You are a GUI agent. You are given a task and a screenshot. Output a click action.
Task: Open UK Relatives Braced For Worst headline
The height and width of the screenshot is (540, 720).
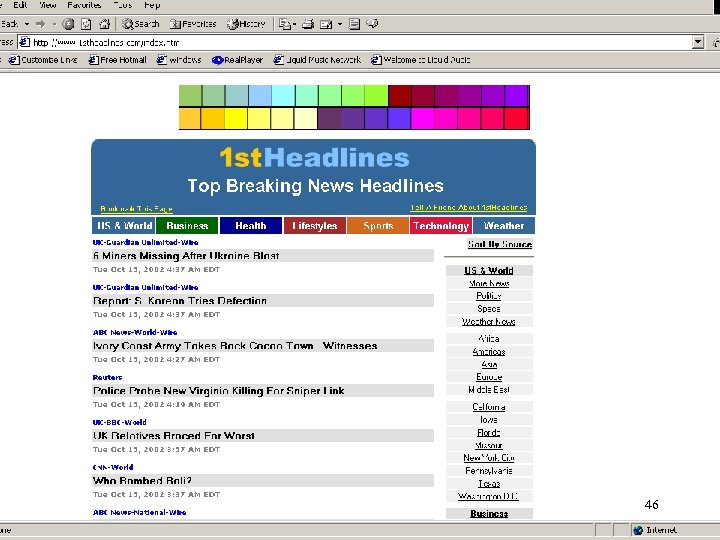[x=174, y=436]
